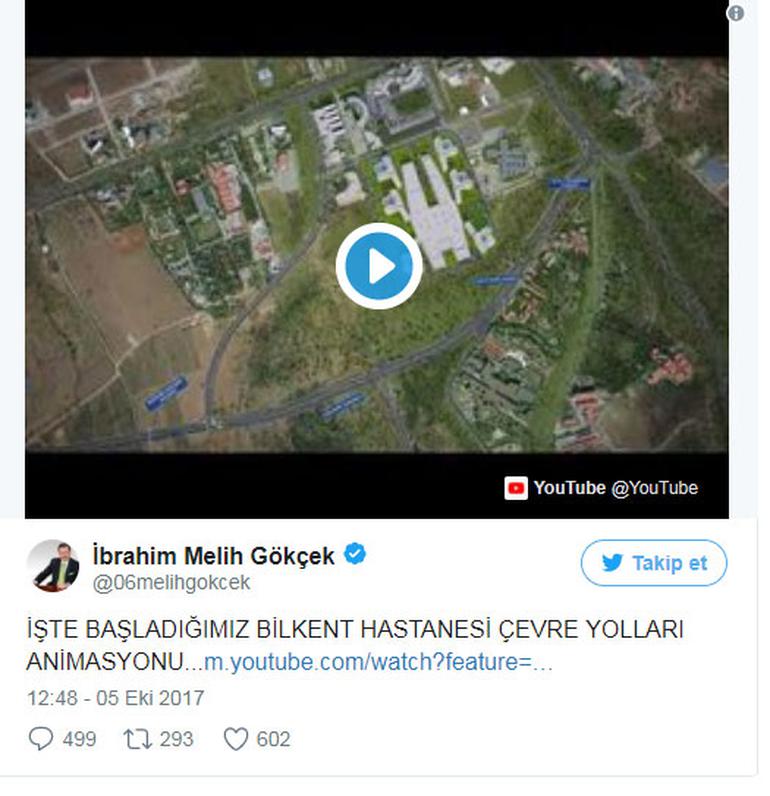View the 602 likes count
This screenshot has width=770, height=796.
click(x=273, y=739)
